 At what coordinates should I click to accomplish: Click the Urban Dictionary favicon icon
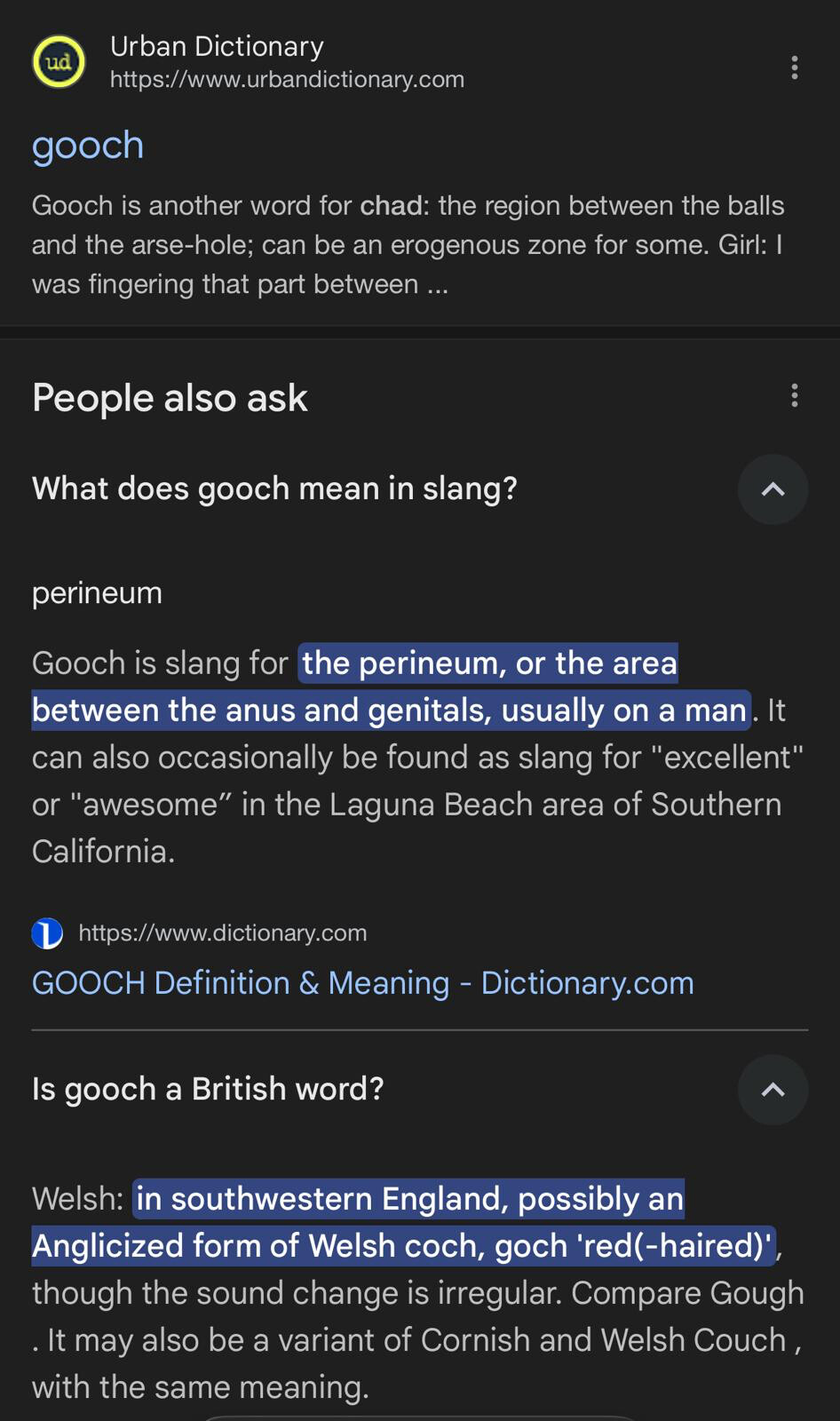coord(59,62)
